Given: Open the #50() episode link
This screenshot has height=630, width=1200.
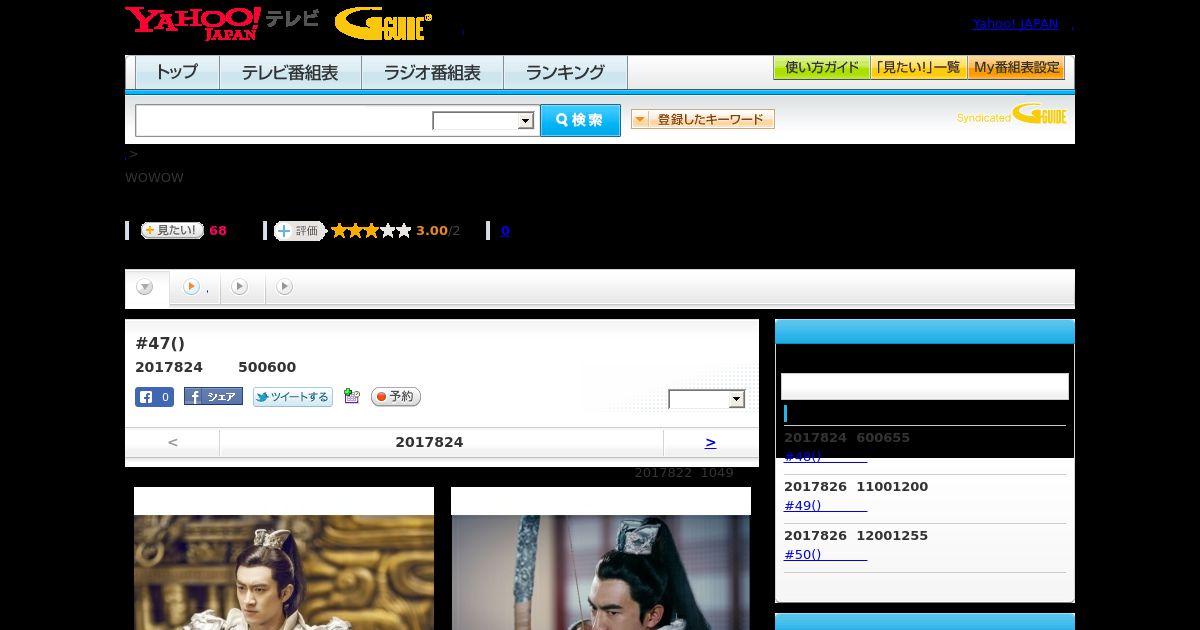Looking at the screenshot, I should [825, 554].
